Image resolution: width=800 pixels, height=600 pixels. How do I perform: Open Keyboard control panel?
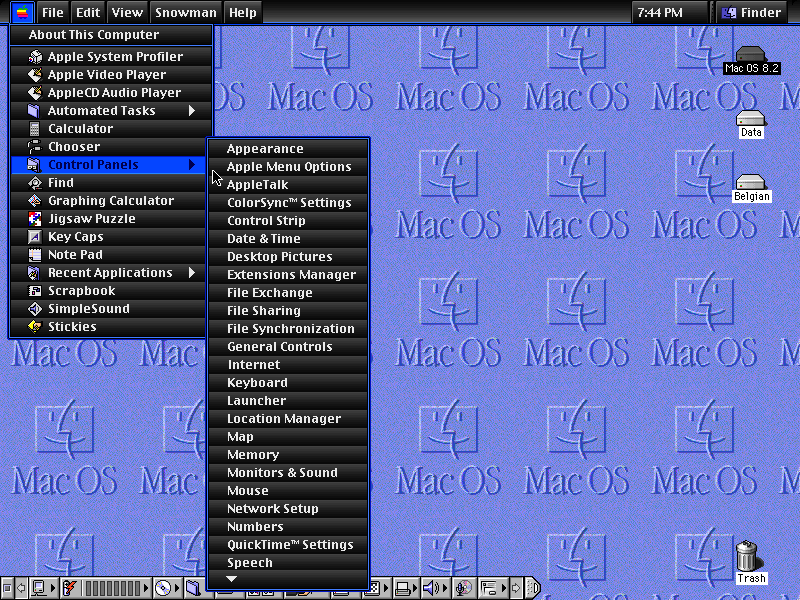point(288,383)
